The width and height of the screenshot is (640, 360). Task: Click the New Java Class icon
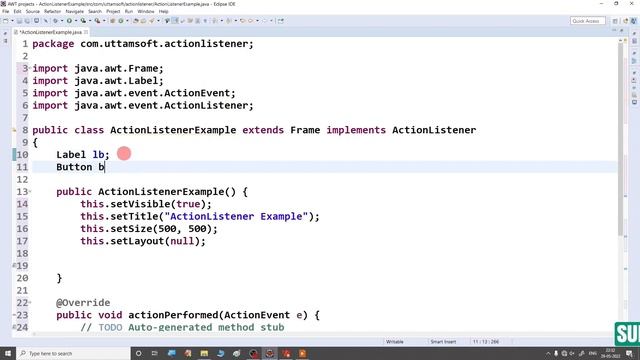tap(121, 21)
